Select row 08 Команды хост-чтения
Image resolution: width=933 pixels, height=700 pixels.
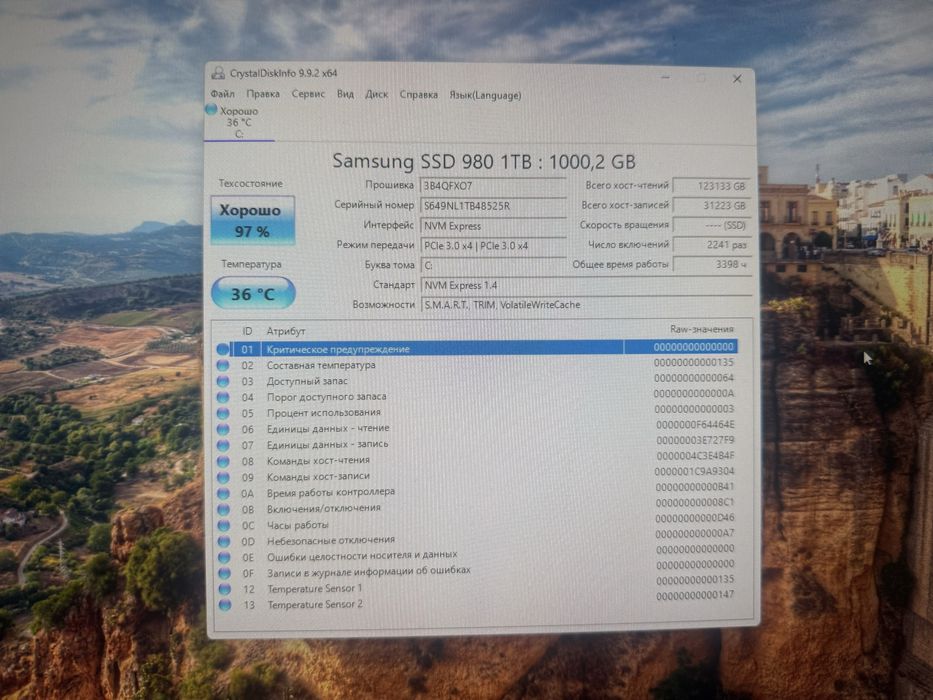tap(476, 460)
